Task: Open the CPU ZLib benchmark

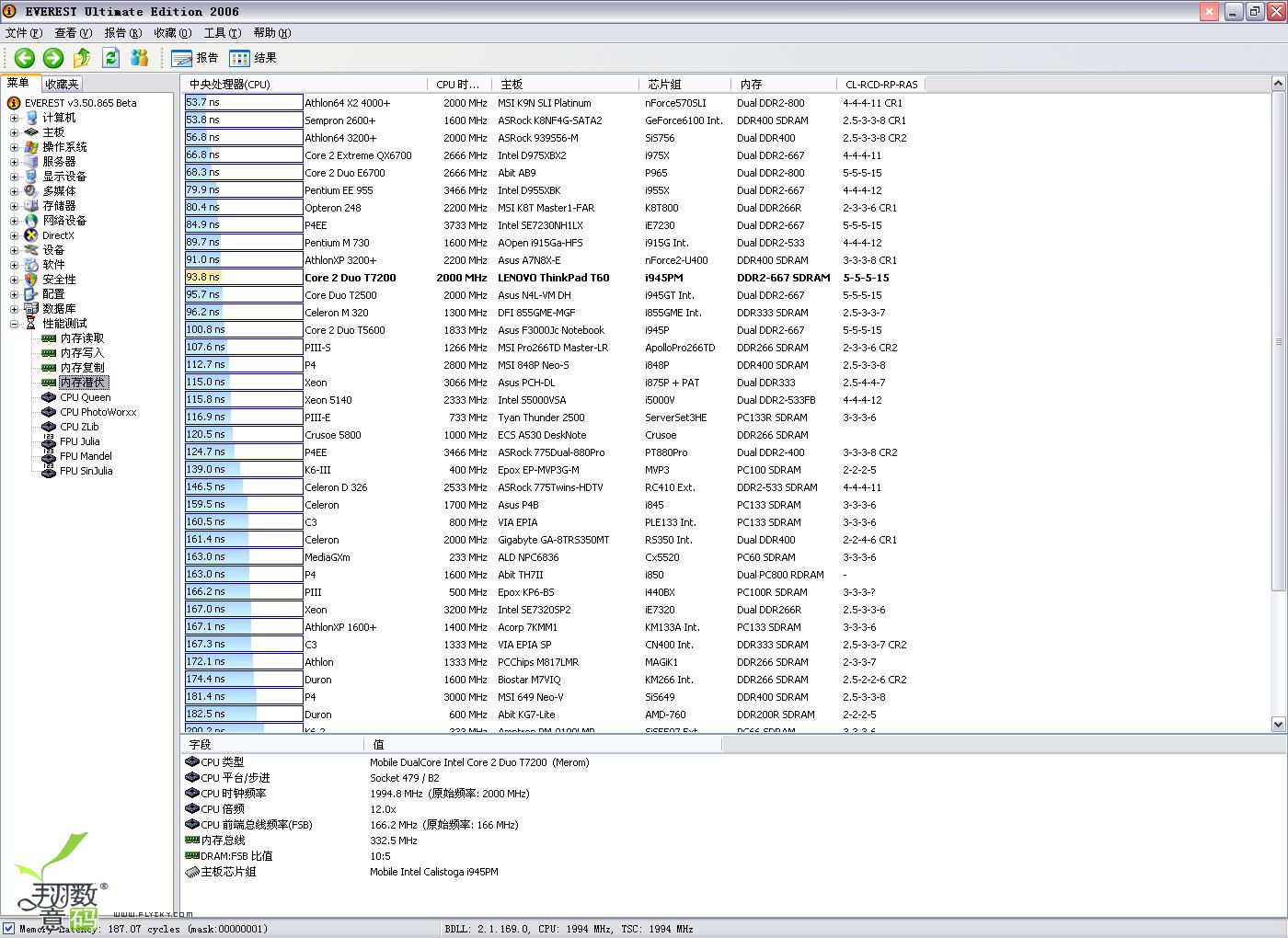Action: tap(79, 427)
